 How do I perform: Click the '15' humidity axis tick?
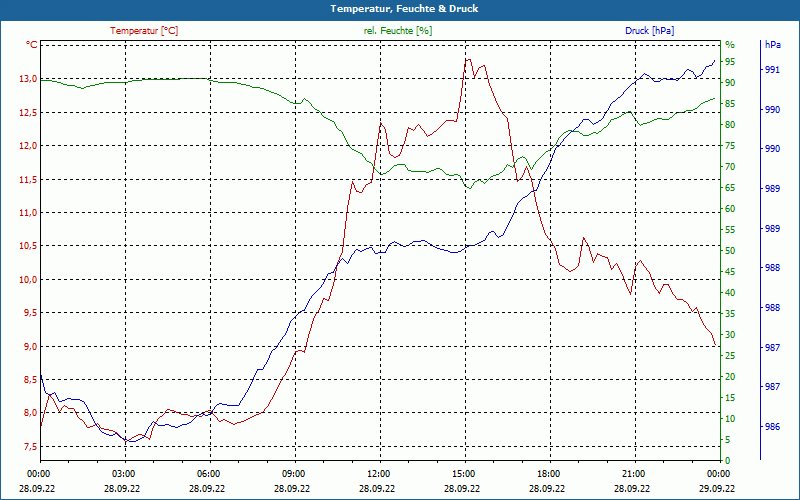pyautogui.click(x=730, y=397)
